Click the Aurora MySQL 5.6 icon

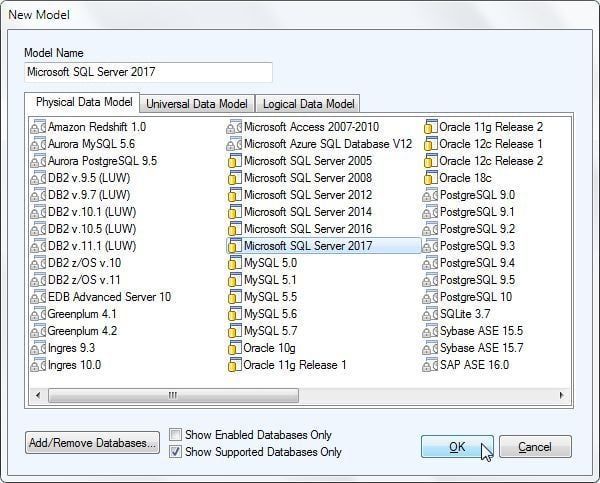click(38, 144)
